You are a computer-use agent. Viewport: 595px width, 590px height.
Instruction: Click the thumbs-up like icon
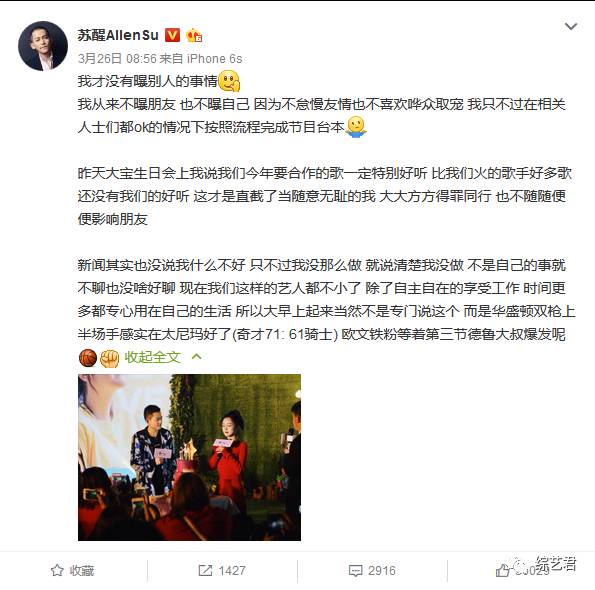click(x=503, y=570)
